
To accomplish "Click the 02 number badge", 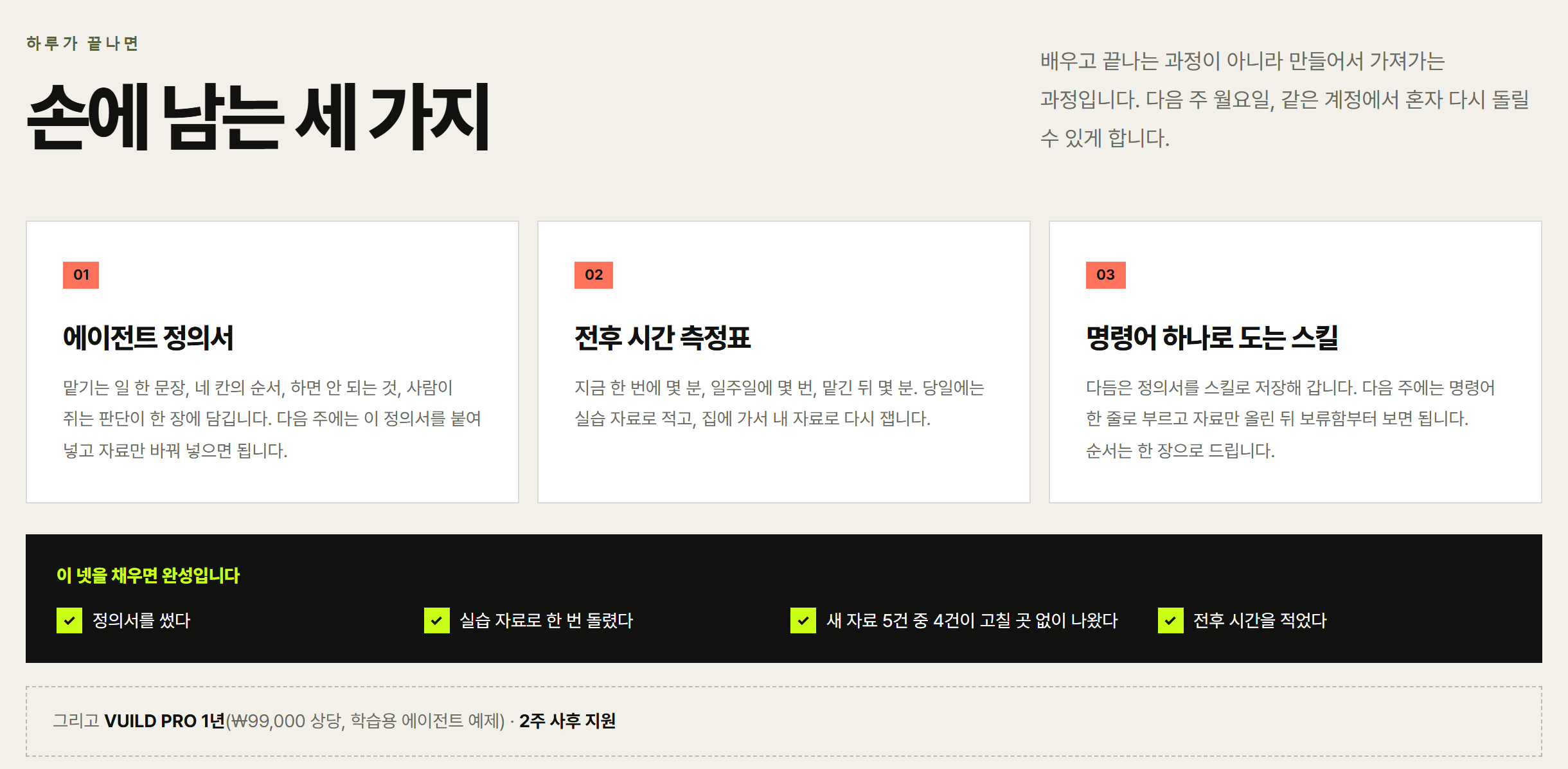I will coord(594,275).
